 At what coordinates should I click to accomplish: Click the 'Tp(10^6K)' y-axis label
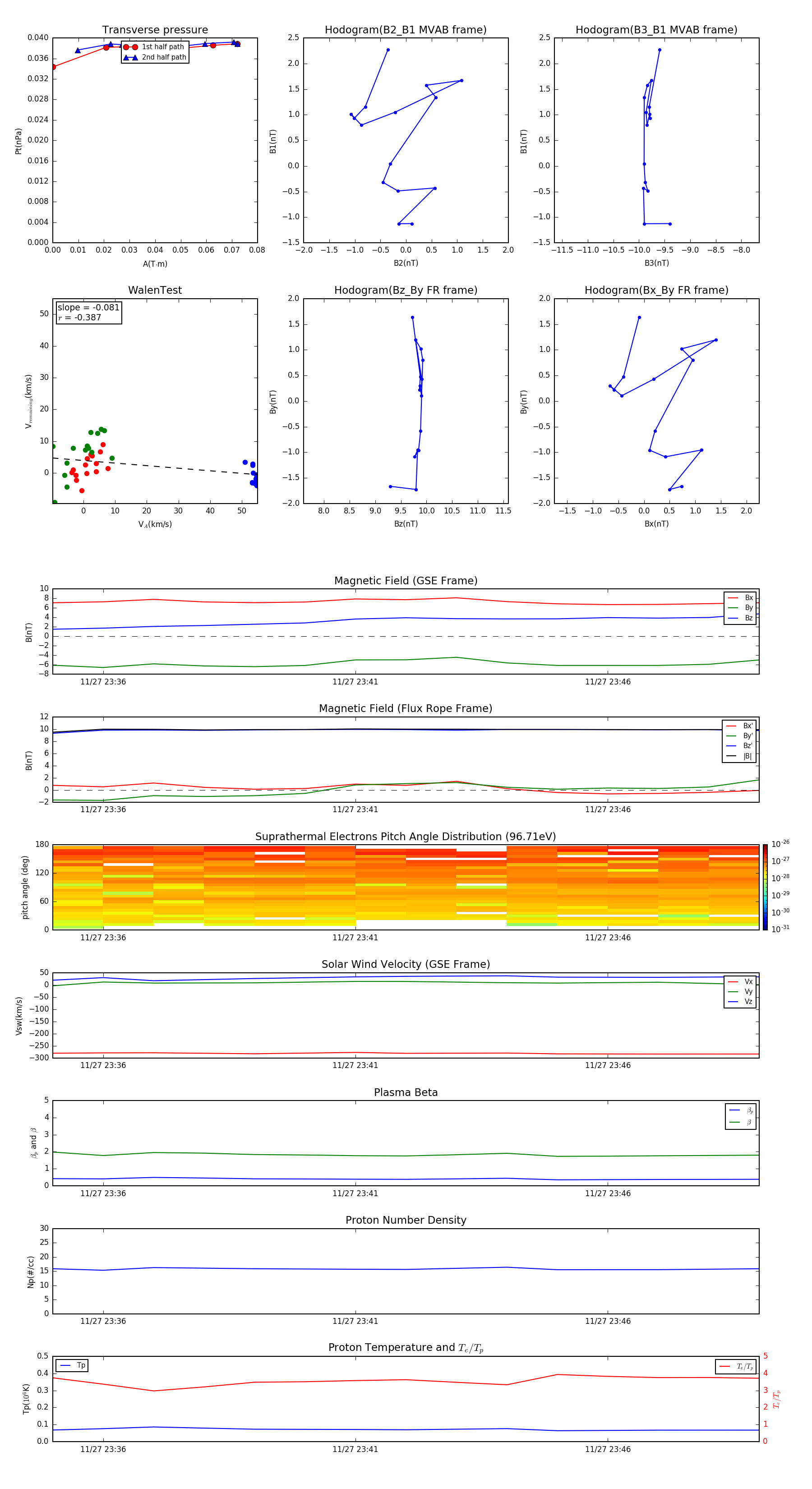(x=26, y=1399)
